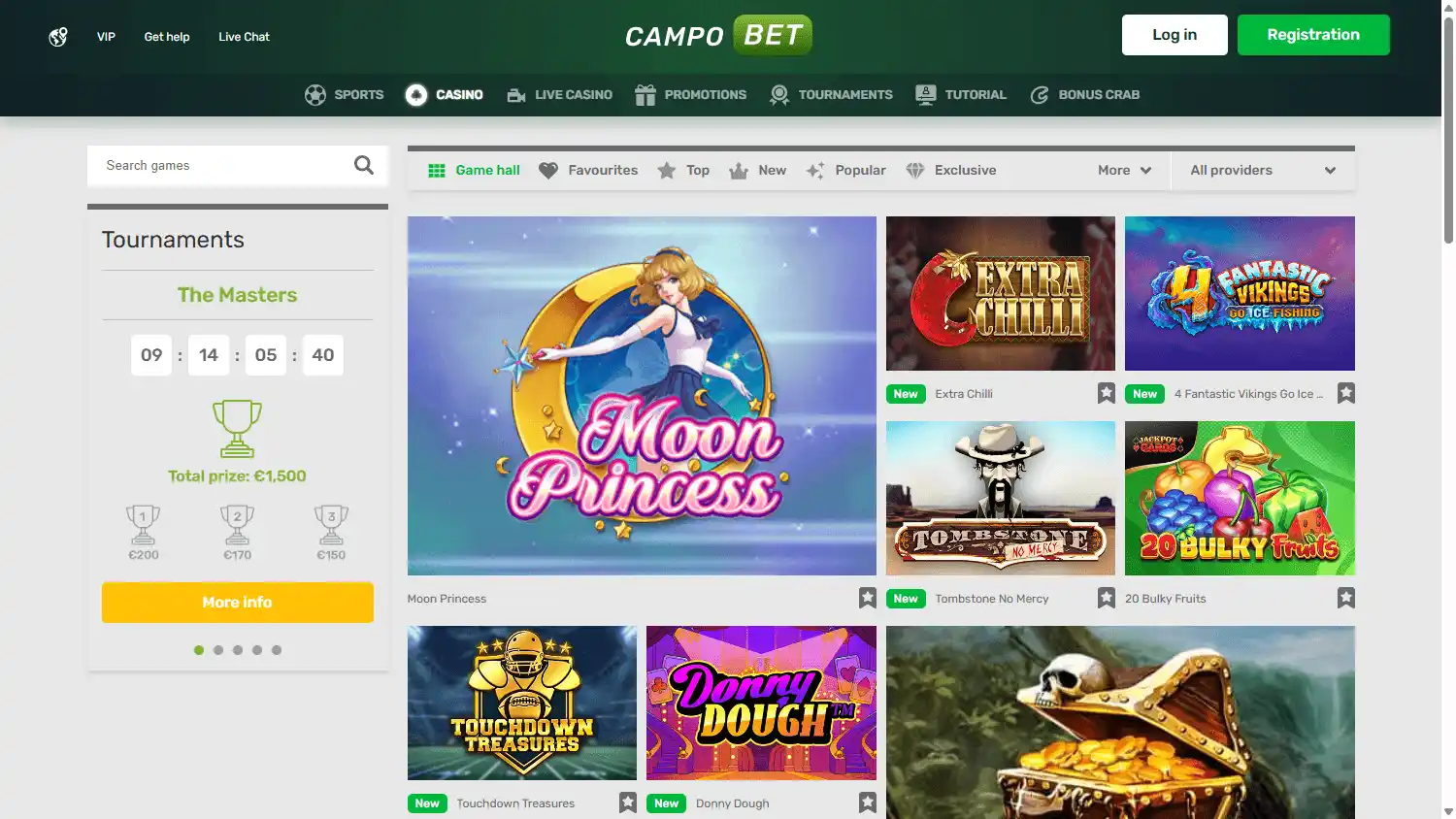Image resolution: width=1456 pixels, height=819 pixels.
Task: Open the Tournaments page
Action: [831, 95]
